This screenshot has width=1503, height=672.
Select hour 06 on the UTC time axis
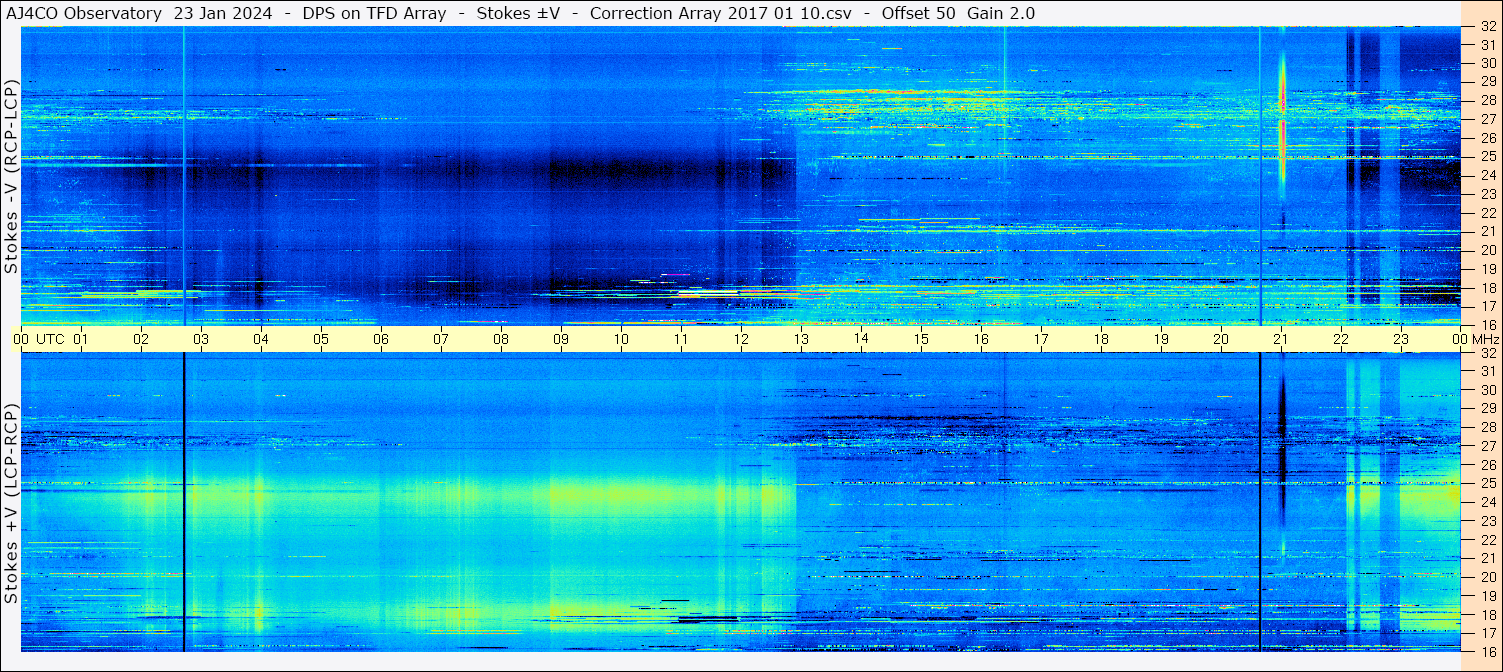click(x=381, y=339)
